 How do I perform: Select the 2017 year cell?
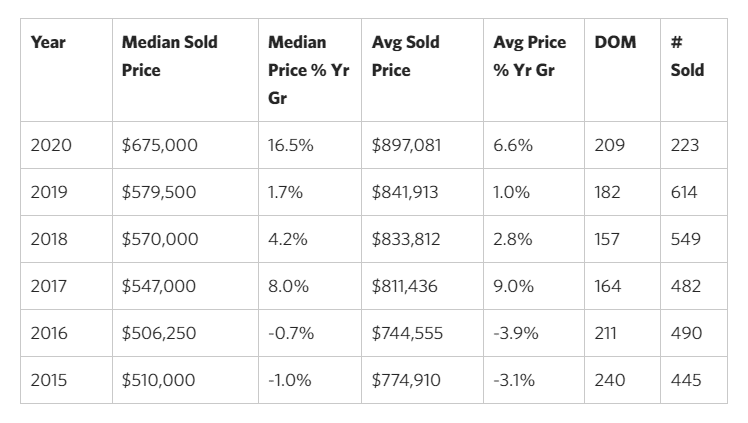click(x=50, y=286)
